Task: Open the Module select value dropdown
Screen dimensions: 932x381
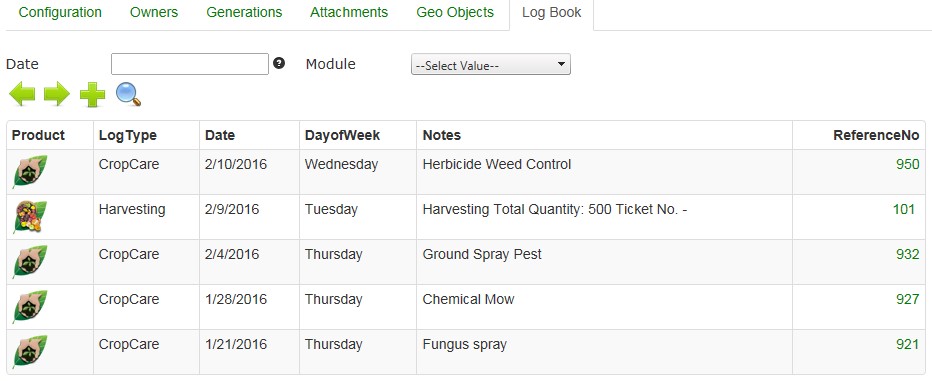Action: pos(490,64)
